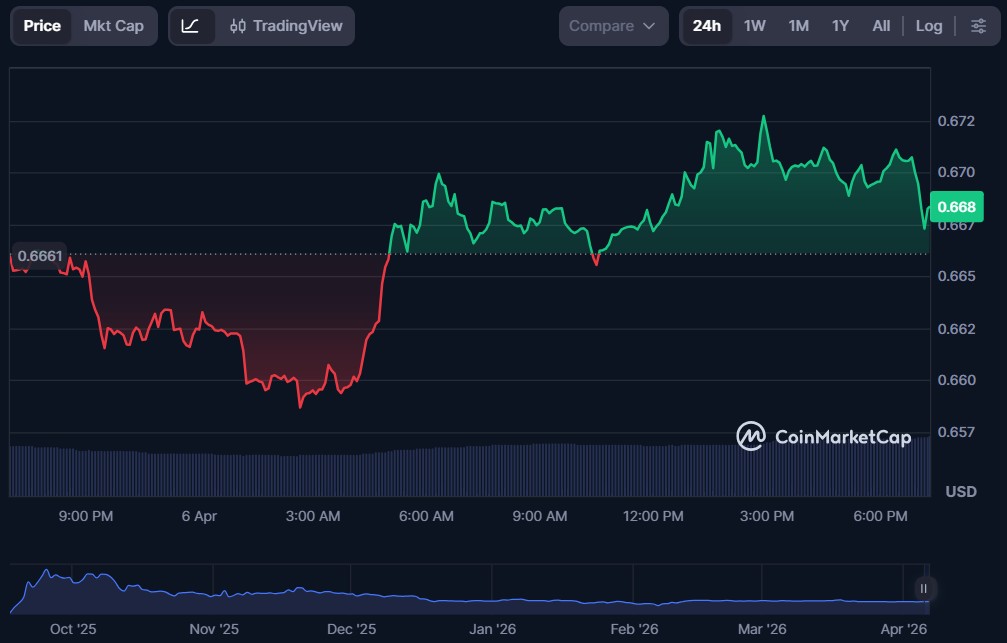Show the All time range
The height and width of the screenshot is (643, 1007).
click(881, 26)
